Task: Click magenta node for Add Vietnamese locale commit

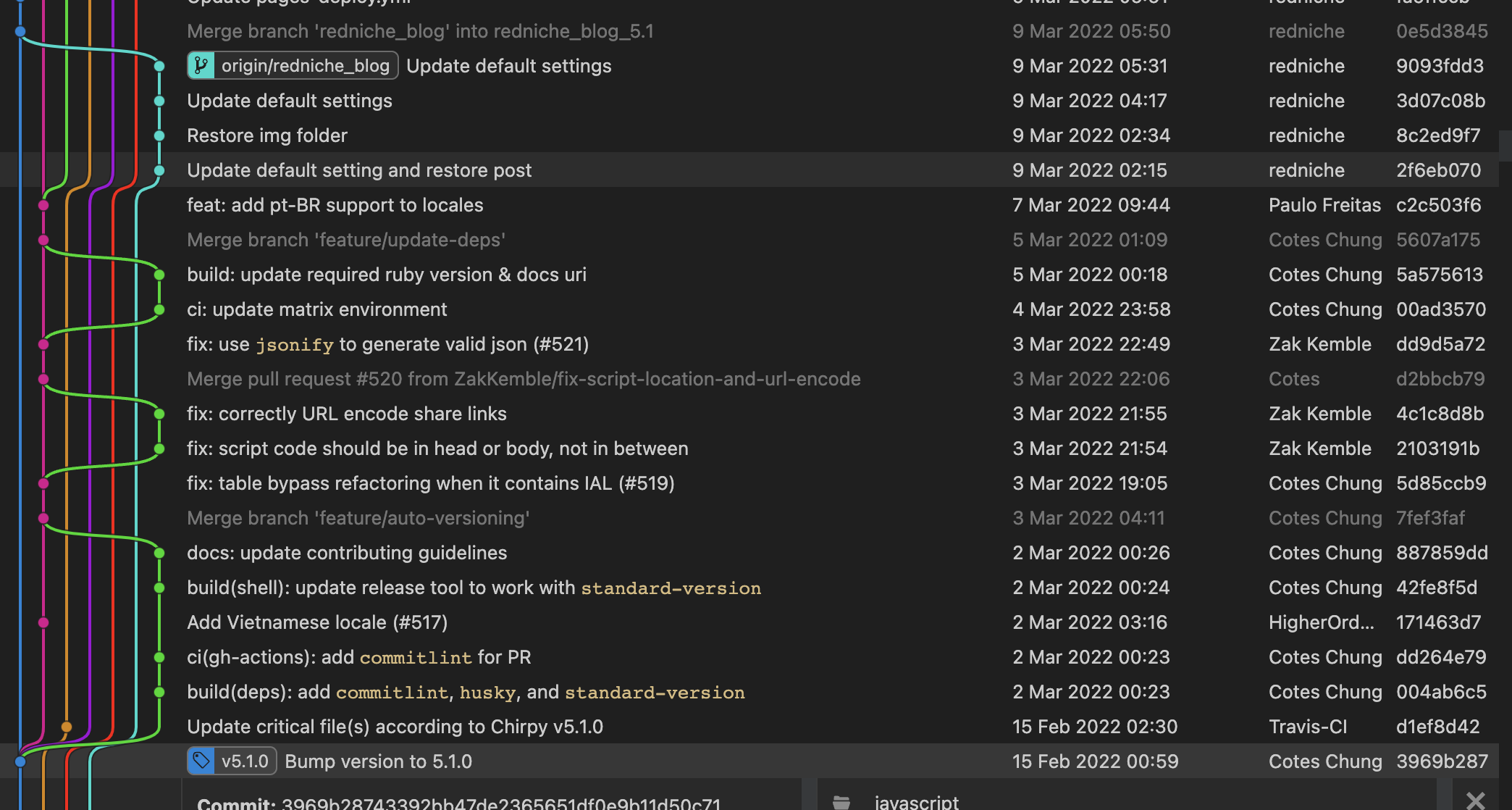Action: pos(43,622)
